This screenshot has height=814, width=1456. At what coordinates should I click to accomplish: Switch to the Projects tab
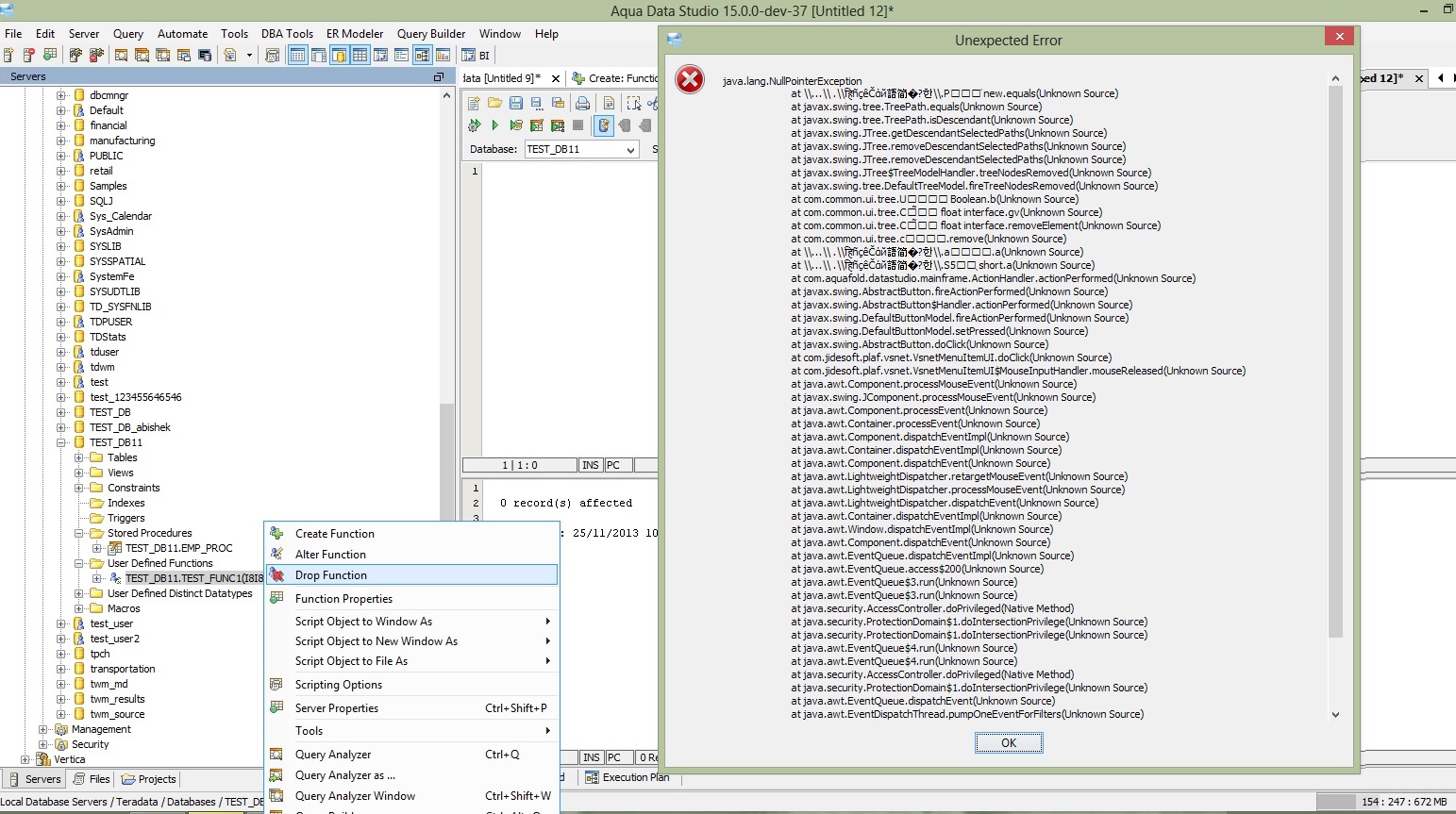[149, 779]
